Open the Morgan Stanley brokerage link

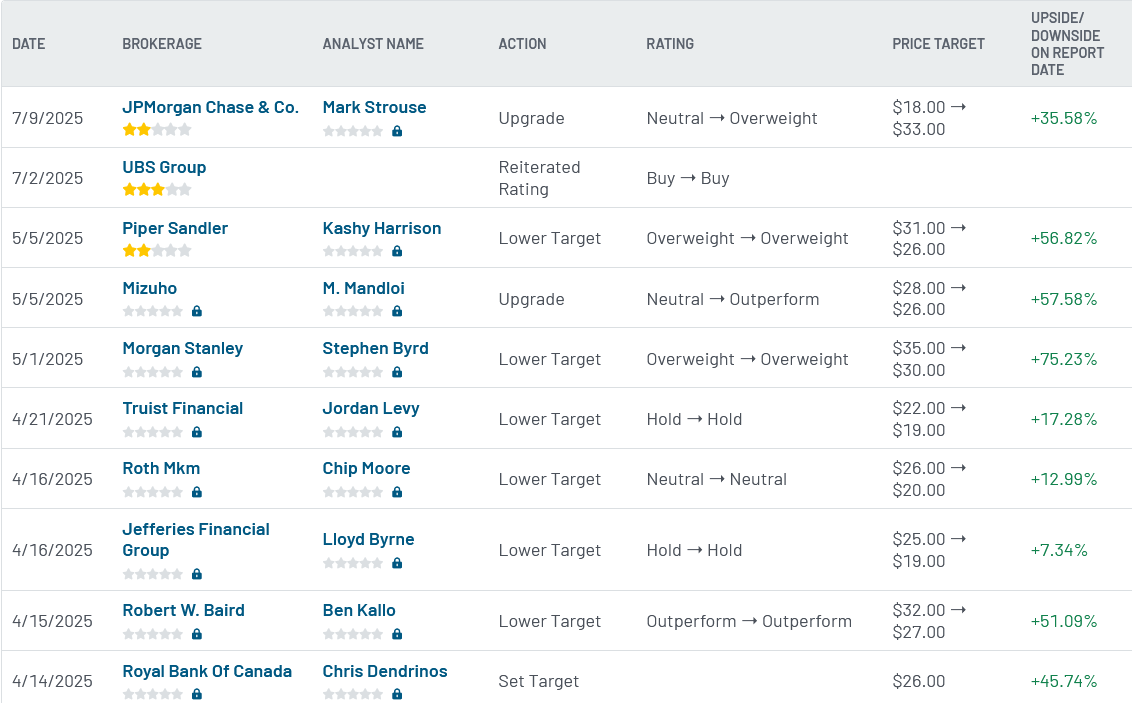pyautogui.click(x=183, y=349)
